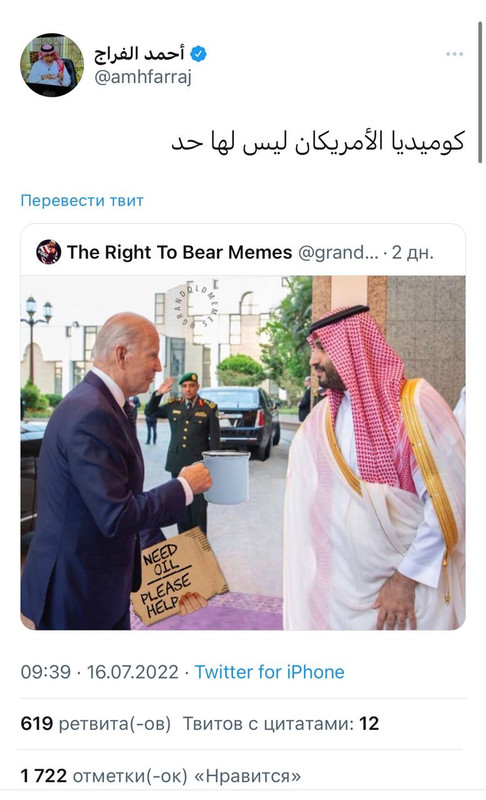Viewport: 486px width, 800px height.
Task: Click the Arabic tweet text
Action: [x=318, y=141]
